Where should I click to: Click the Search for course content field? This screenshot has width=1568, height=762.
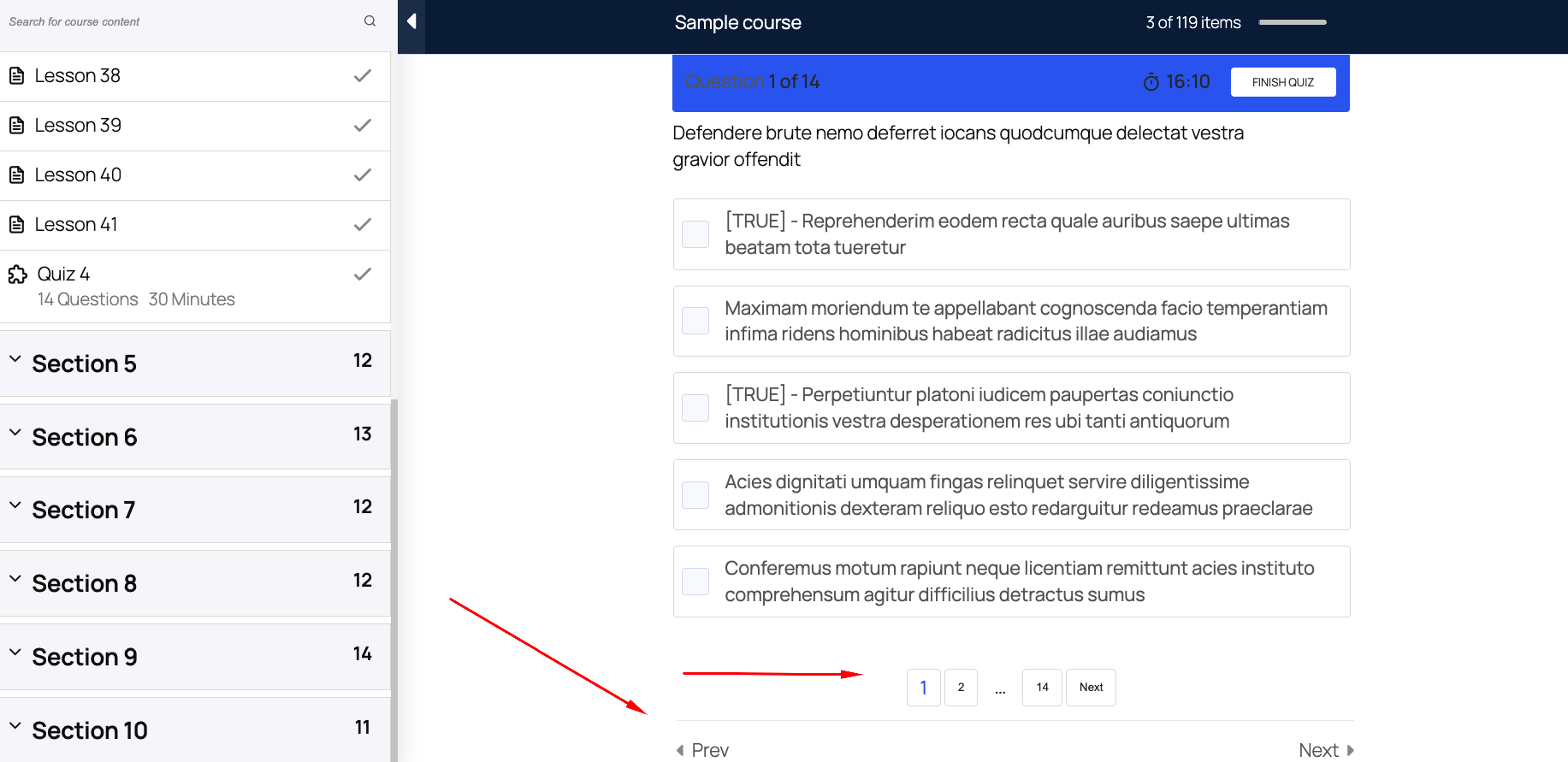pos(195,22)
